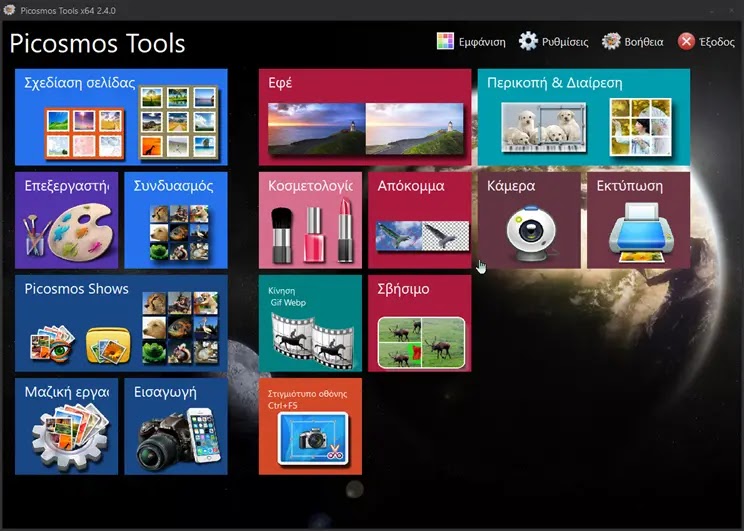This screenshot has height=531, width=744.
Task: Click the Έξοδος exit button
Action: click(x=707, y=42)
